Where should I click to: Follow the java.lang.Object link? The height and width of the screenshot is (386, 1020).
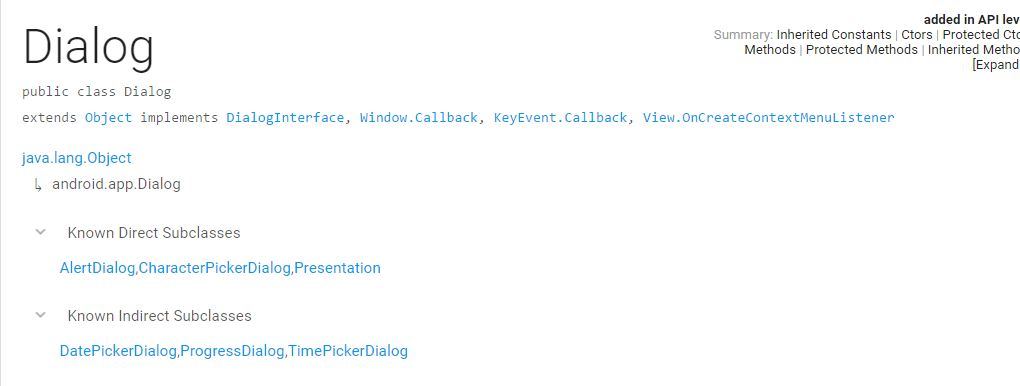77,158
